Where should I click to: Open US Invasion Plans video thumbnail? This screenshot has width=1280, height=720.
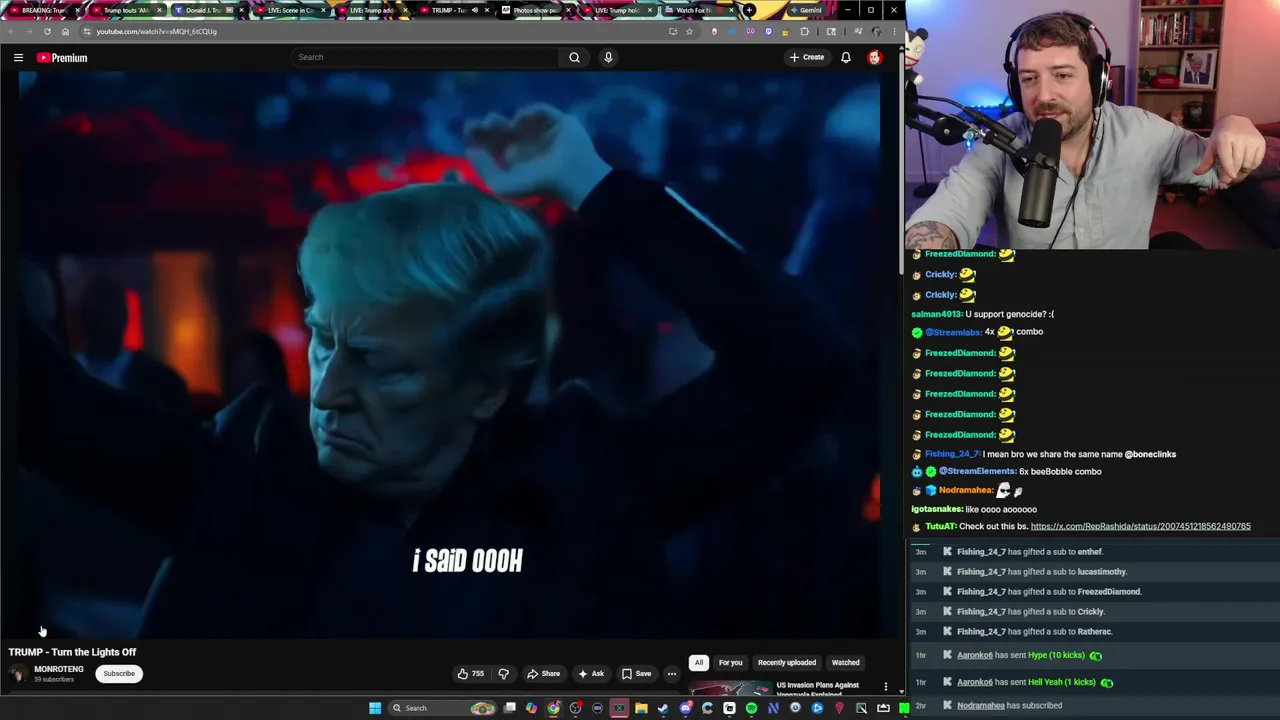click(730, 688)
